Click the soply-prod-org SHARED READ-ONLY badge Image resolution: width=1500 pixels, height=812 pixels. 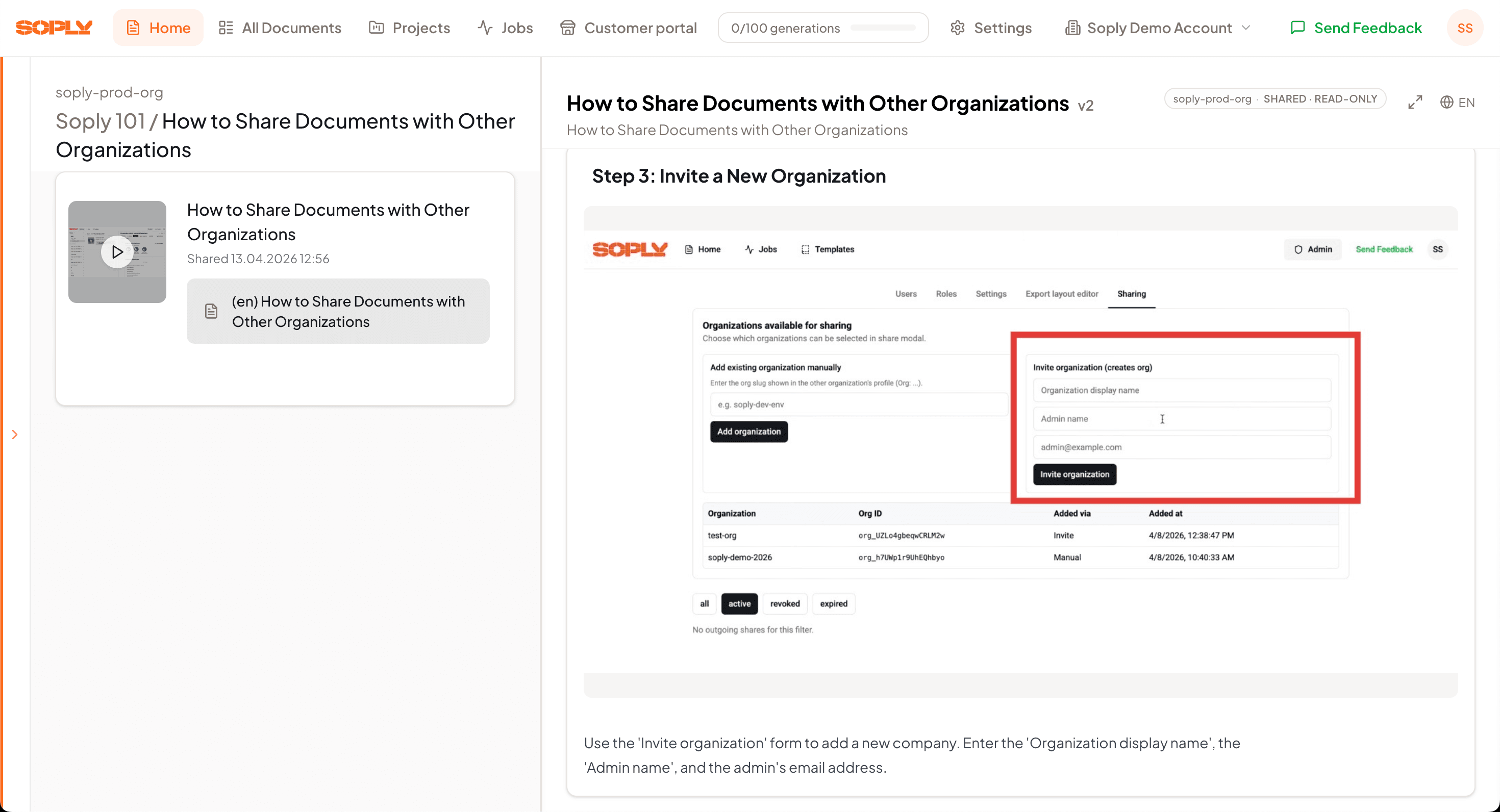tap(1274, 99)
